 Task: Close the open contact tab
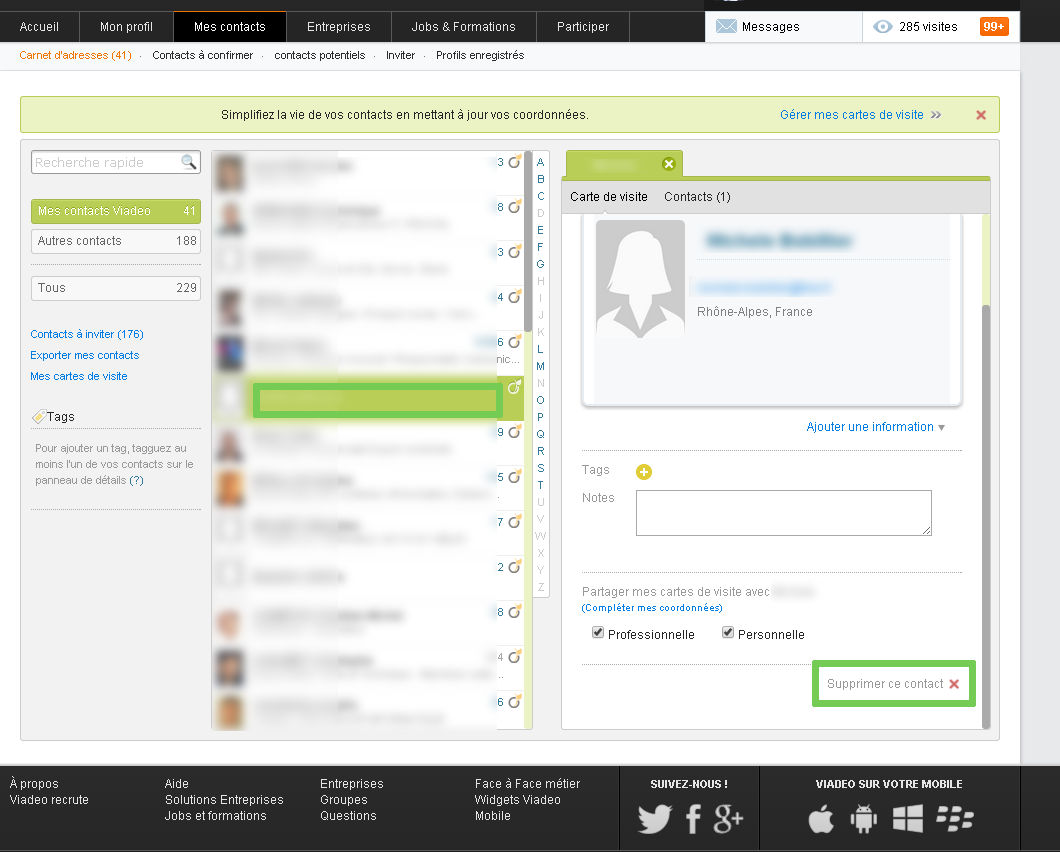pos(669,164)
